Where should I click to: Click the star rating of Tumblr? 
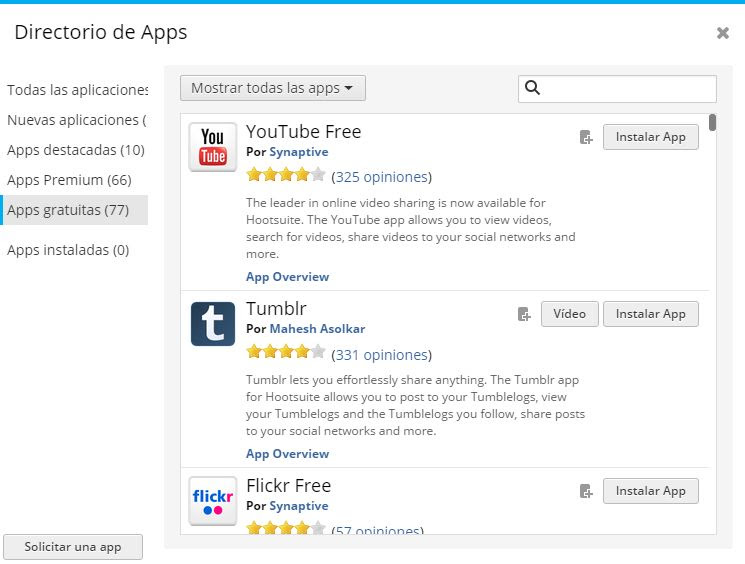point(286,352)
